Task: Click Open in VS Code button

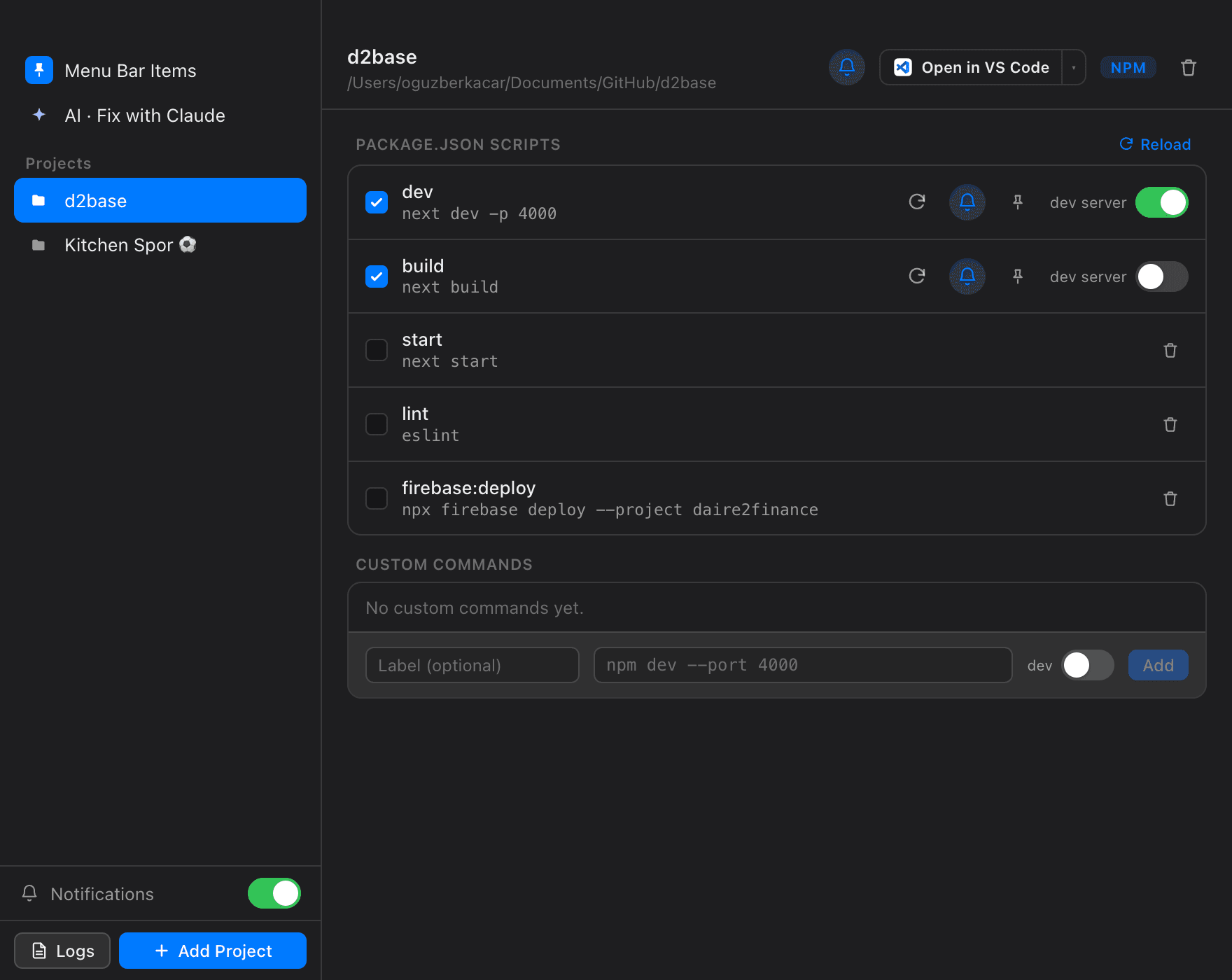Action: coord(971,67)
